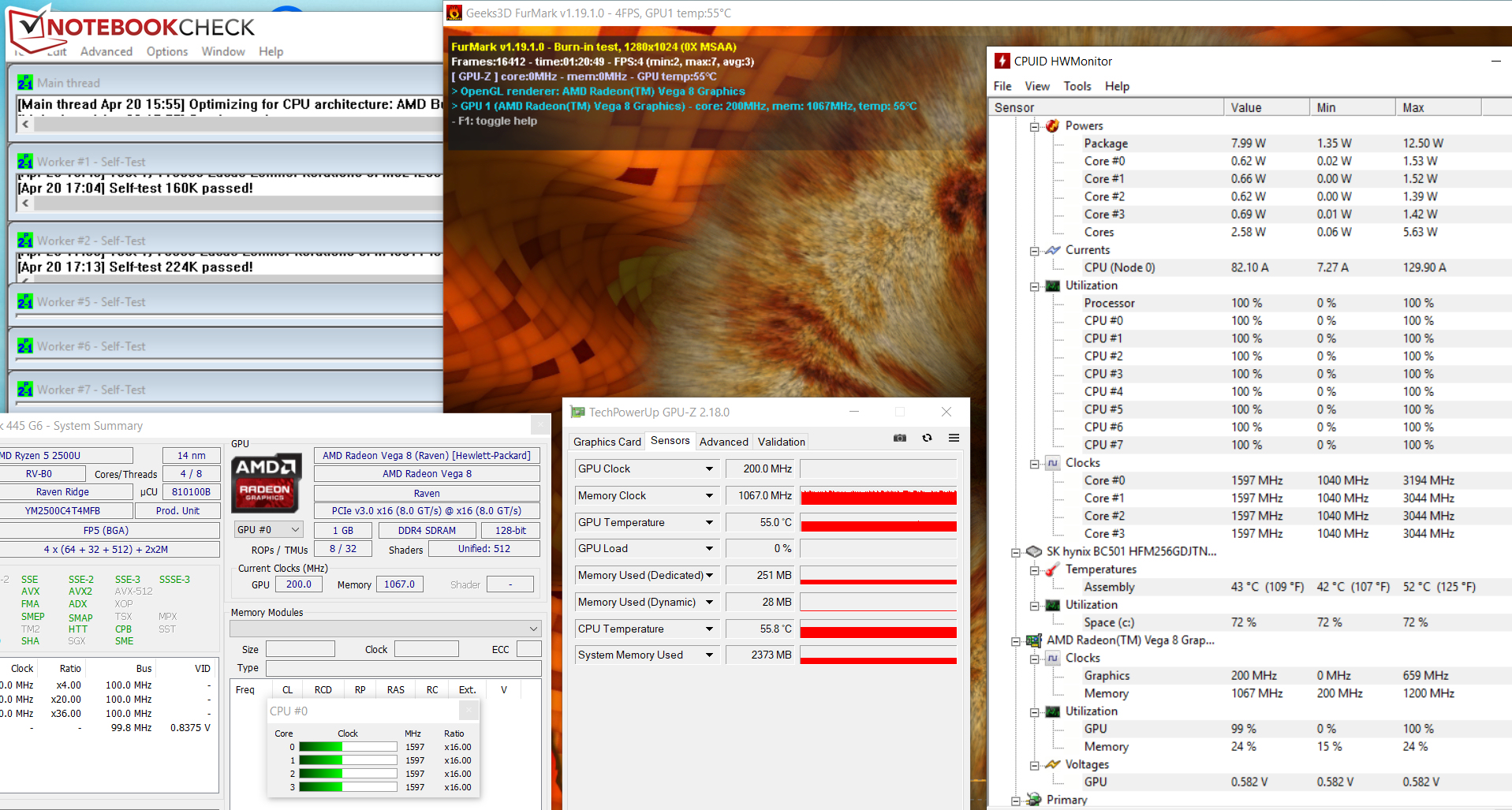Click the Value column header
Viewport: 1512px width, 810px height.
tap(1267, 107)
